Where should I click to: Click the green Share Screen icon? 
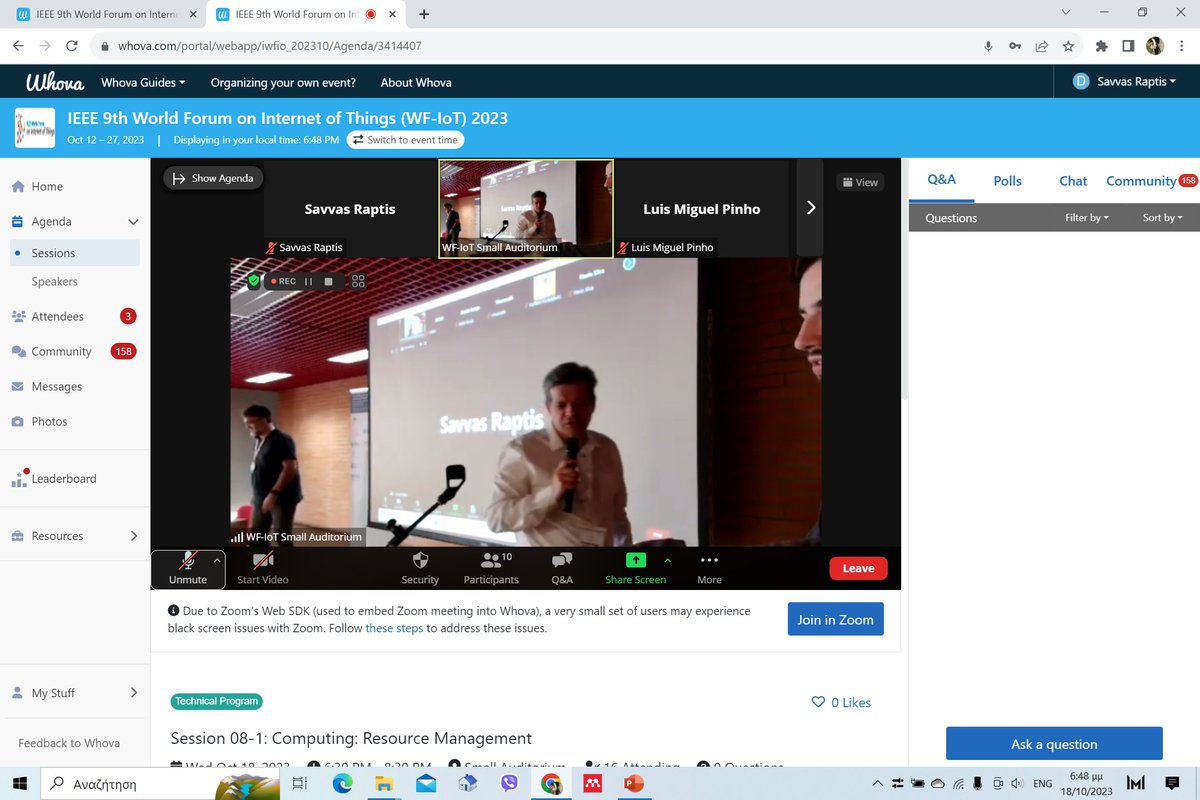636,561
